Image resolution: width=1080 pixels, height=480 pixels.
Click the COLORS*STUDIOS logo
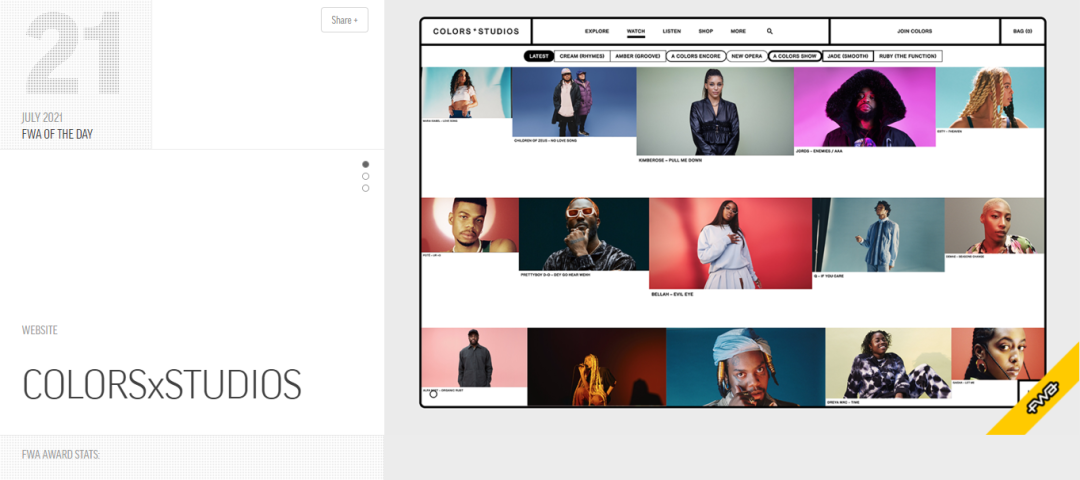pos(476,32)
